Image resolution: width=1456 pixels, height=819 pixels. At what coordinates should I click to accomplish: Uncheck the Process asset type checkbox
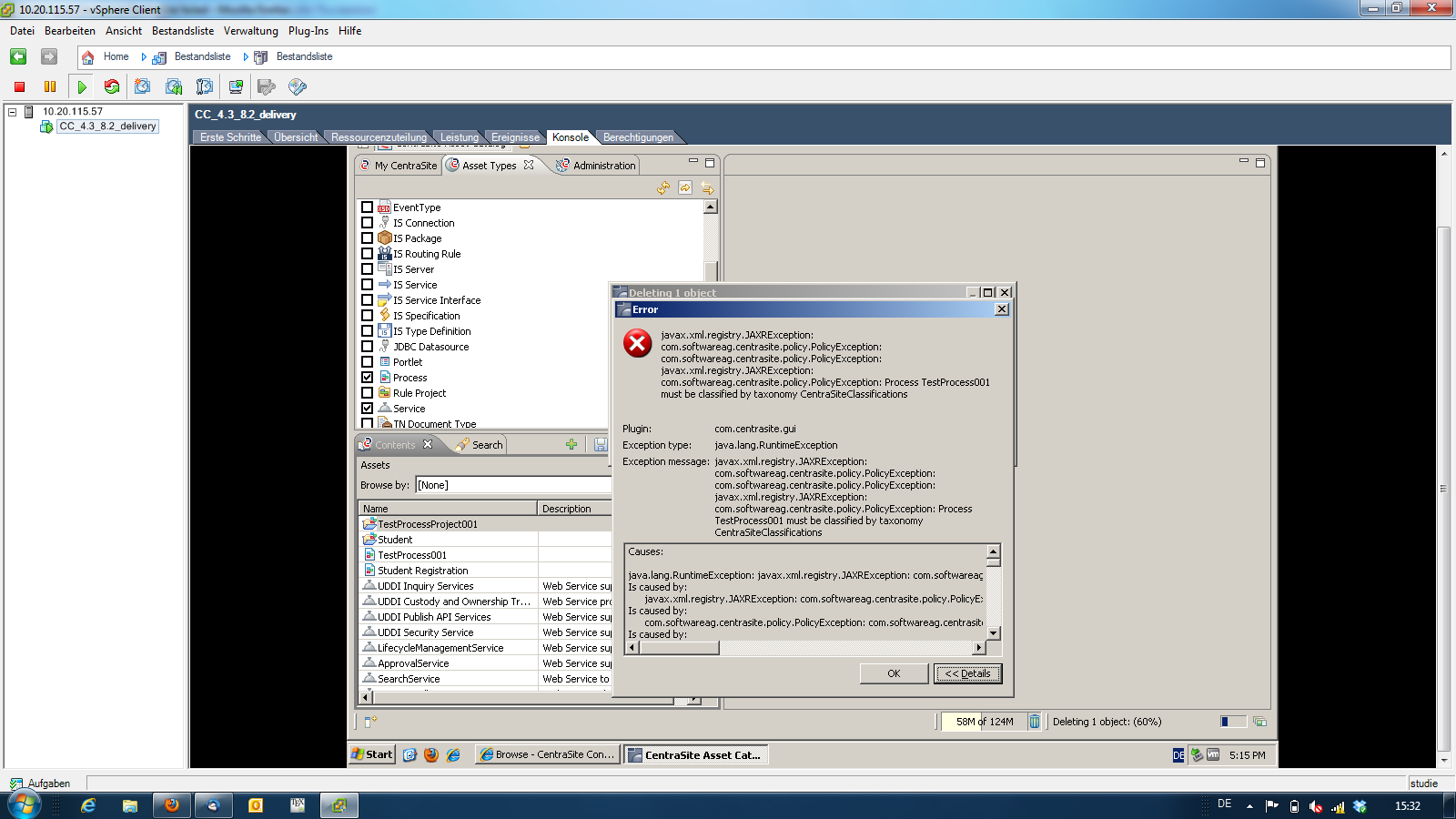368,378
